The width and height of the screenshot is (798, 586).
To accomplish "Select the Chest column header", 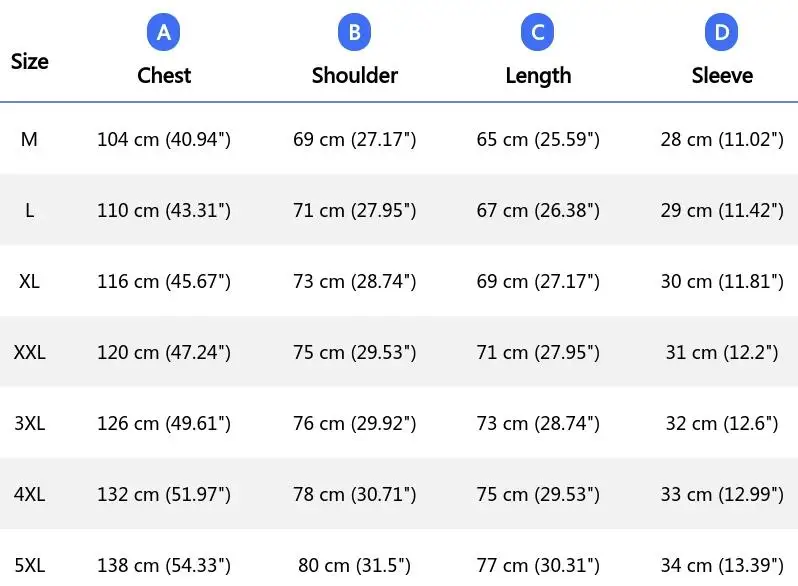I will click(164, 75).
